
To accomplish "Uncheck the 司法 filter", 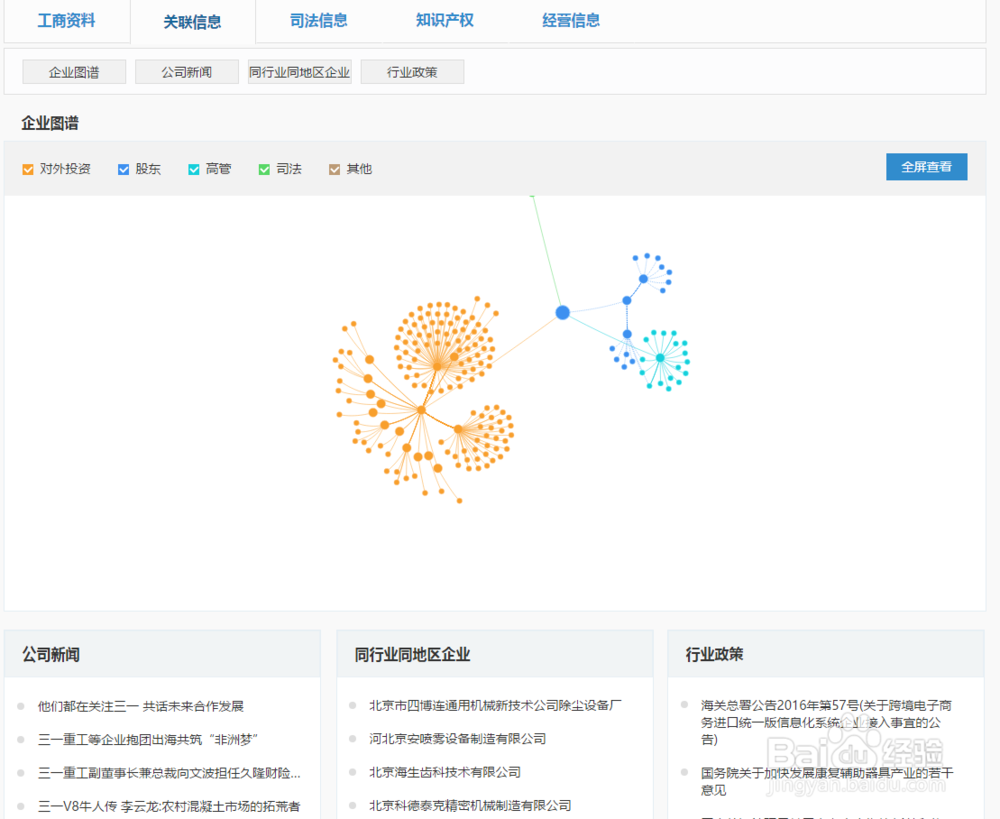I will coord(264,169).
